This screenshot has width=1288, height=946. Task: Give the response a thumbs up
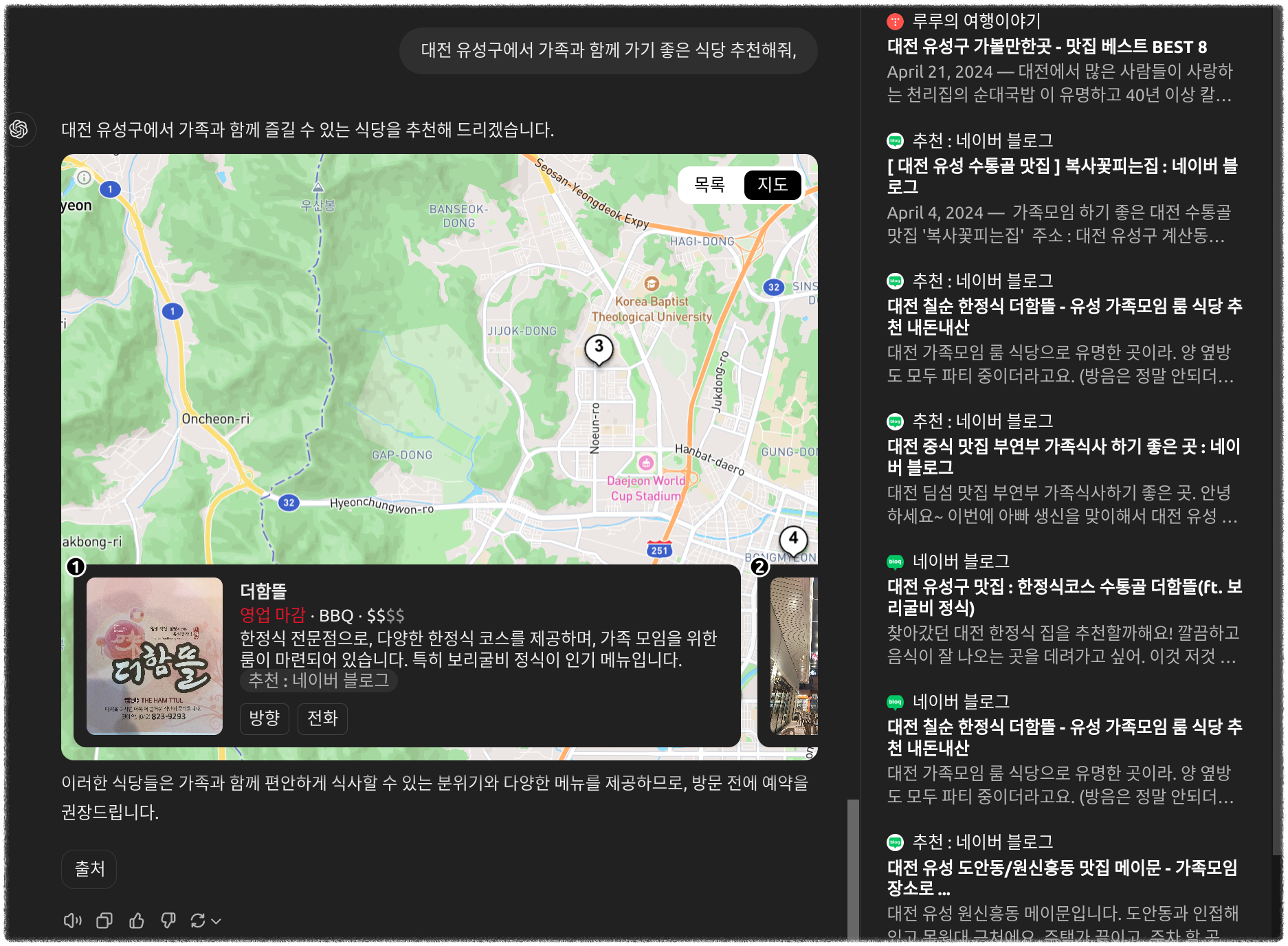tap(137, 921)
